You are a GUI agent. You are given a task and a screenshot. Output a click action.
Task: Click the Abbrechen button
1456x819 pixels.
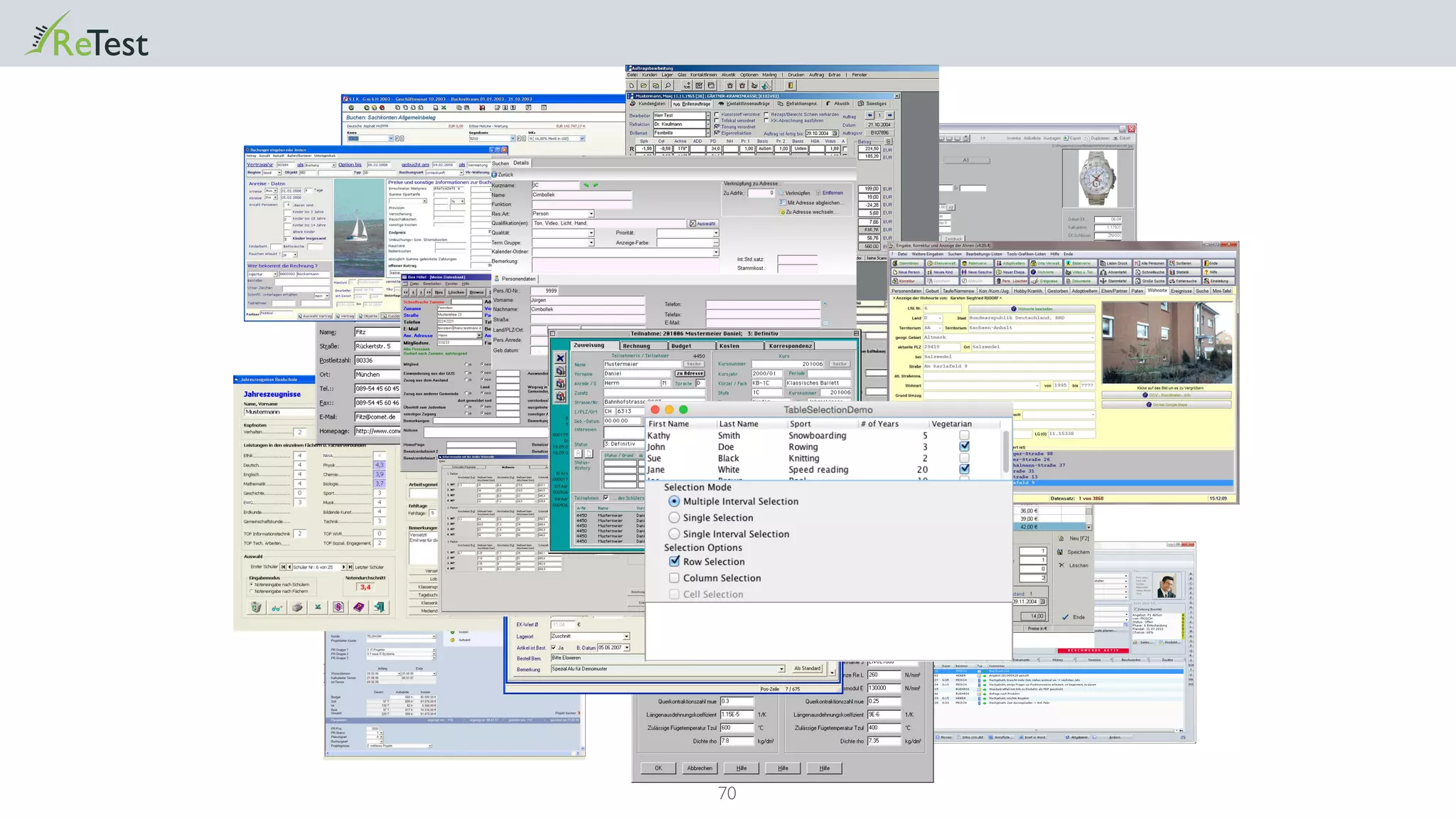700,768
